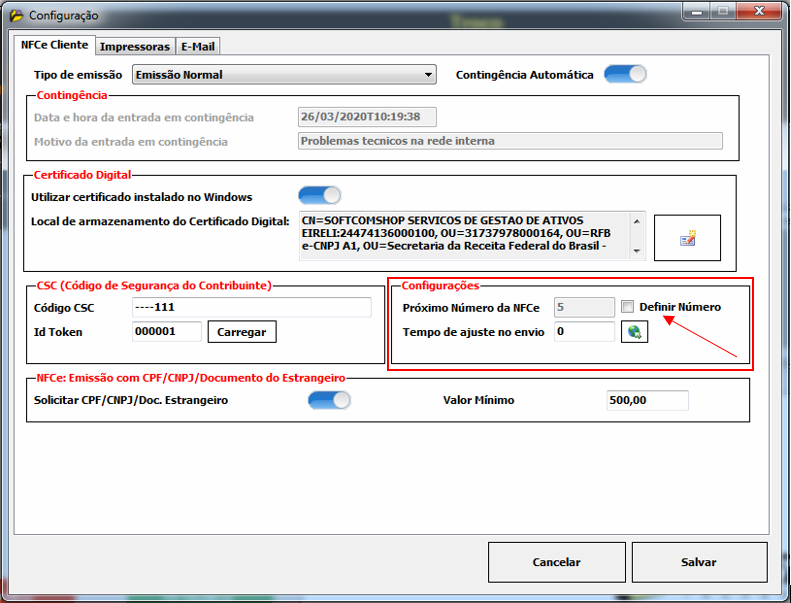Click the Cancelar button

pyautogui.click(x=557, y=562)
